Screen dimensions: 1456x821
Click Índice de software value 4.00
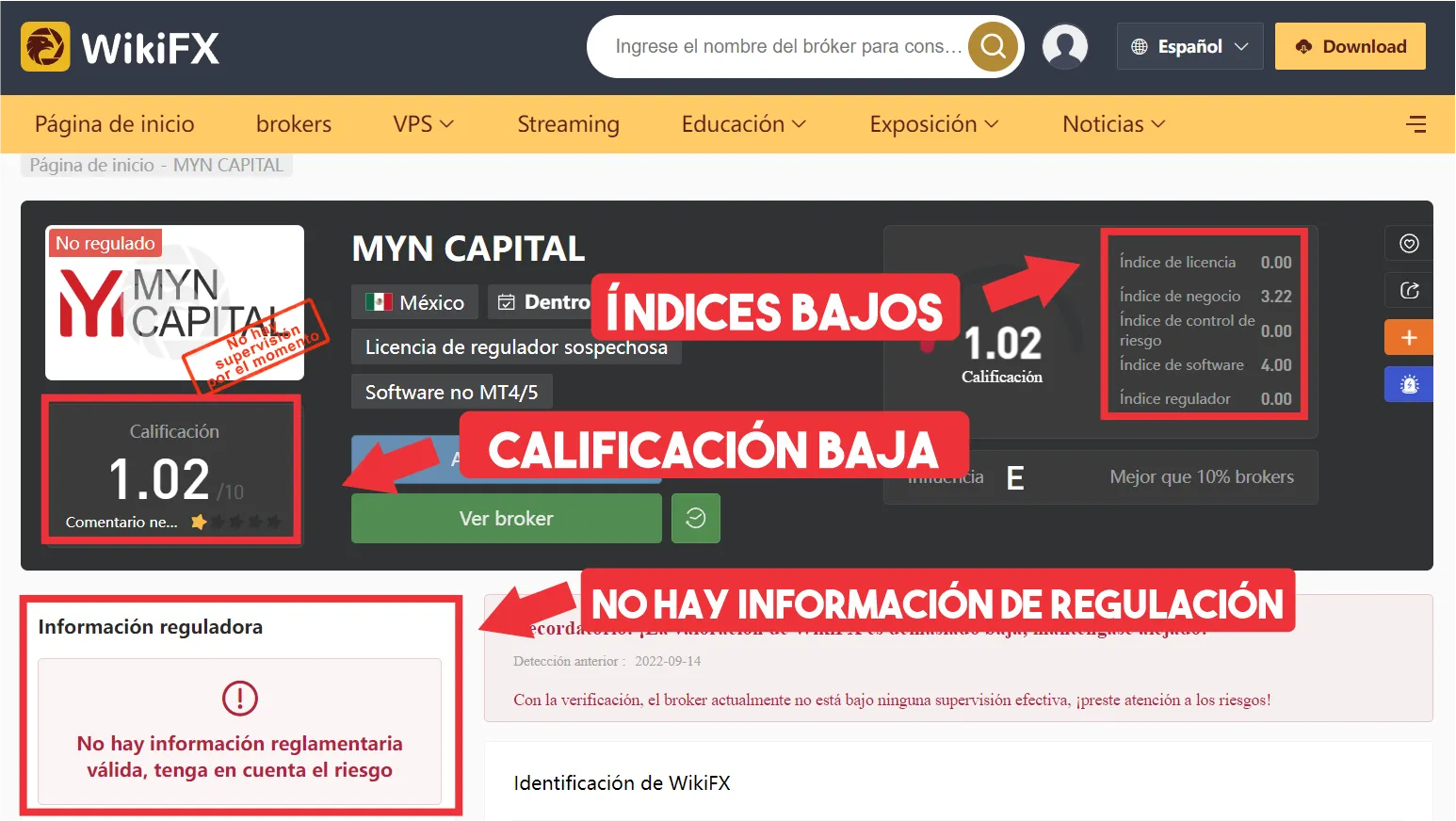tap(1276, 365)
